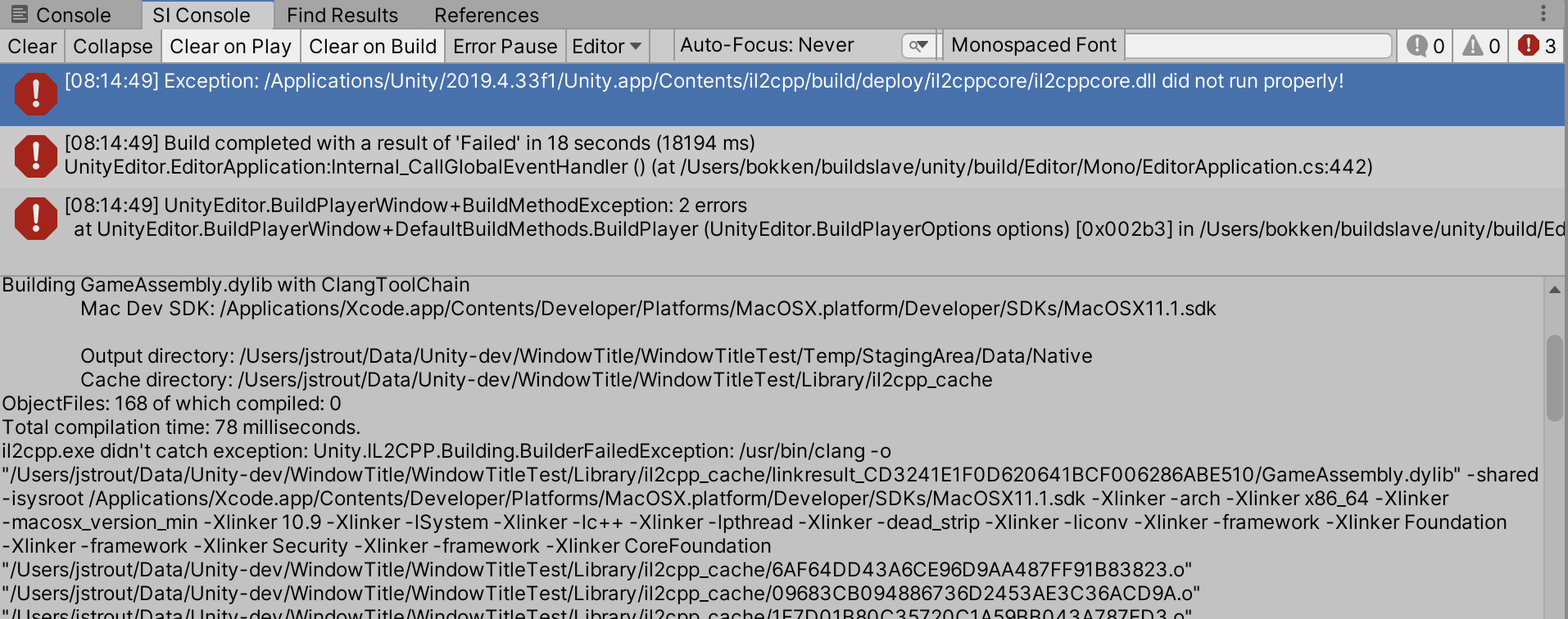
Task: Click the error icon of BuildMethodException entry
Action: [35, 218]
